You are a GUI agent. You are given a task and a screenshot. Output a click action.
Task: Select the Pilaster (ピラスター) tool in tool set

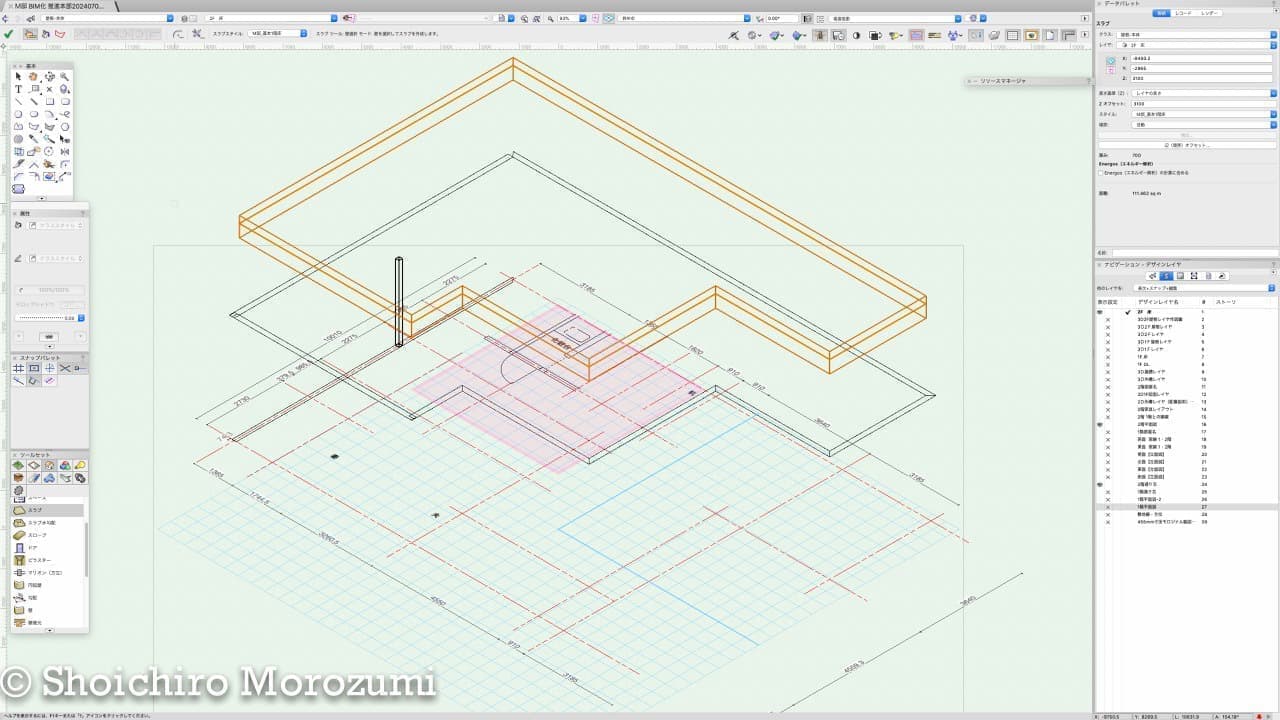tap(40, 560)
